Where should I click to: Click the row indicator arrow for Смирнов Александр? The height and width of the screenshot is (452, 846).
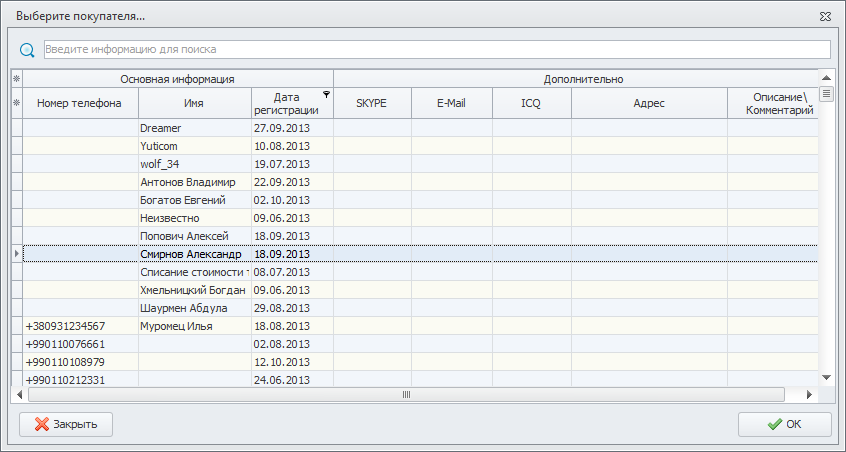16,254
